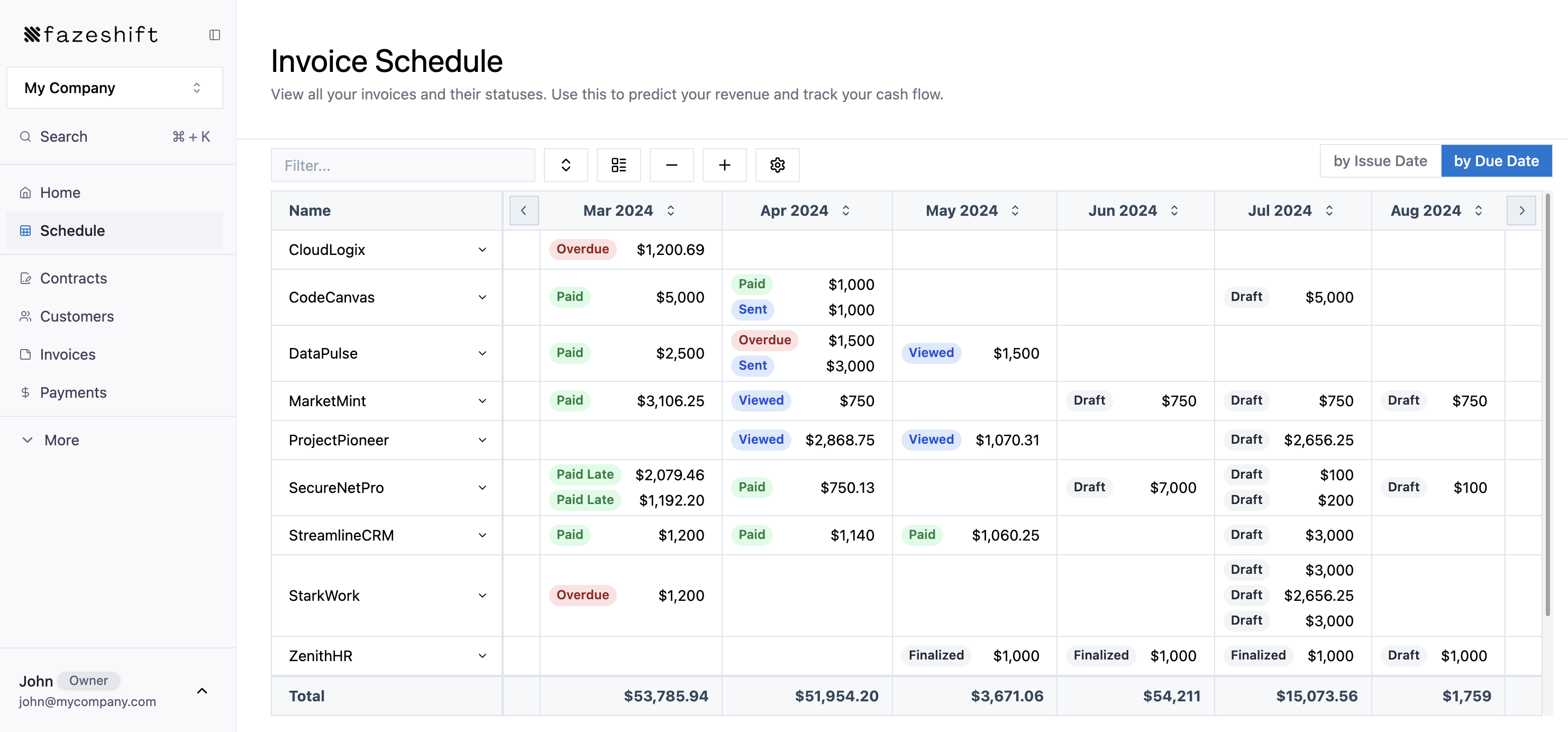The height and width of the screenshot is (732, 1568).
Task: Focus the Filter input field
Action: (x=403, y=165)
